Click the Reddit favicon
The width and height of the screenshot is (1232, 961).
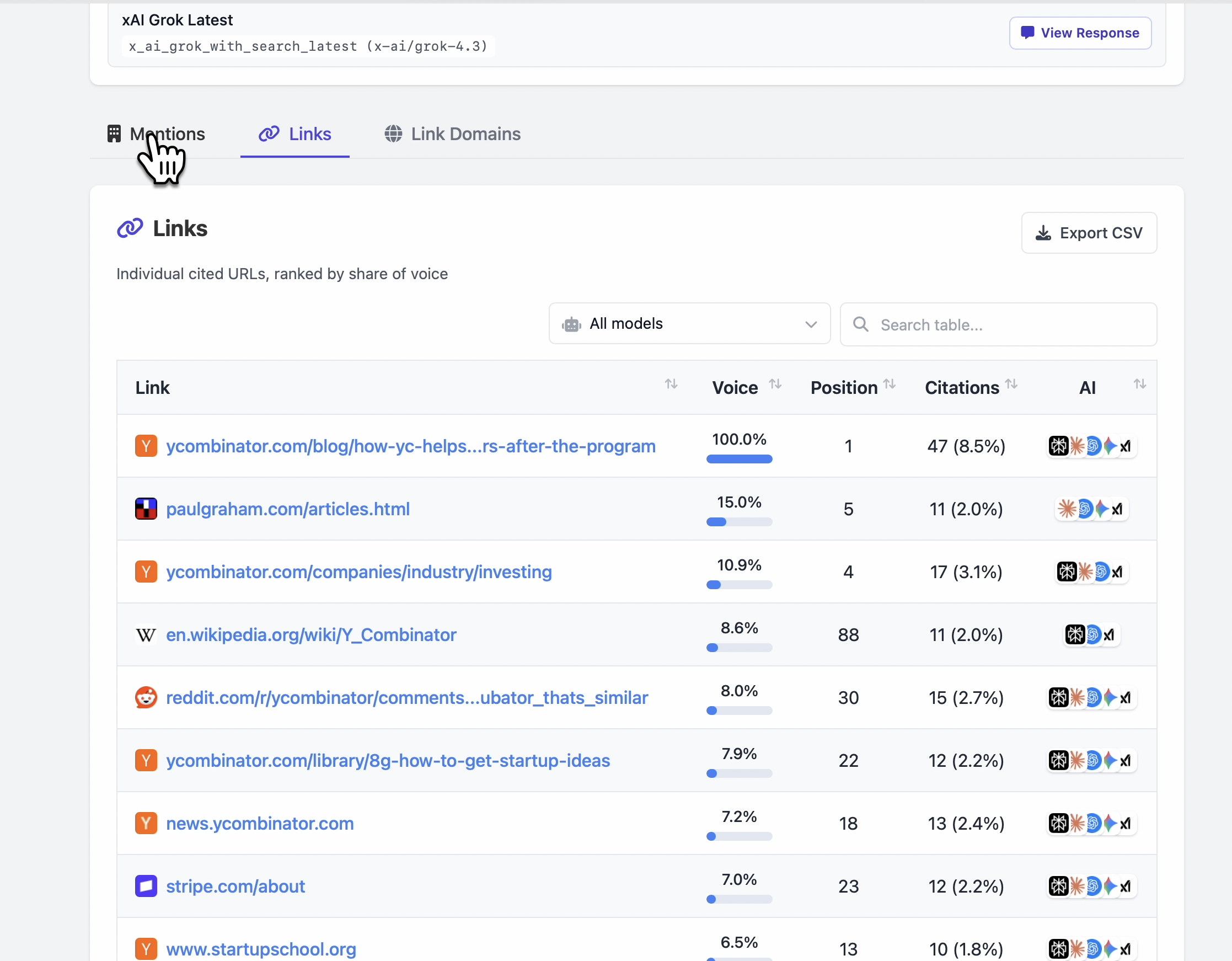coord(146,697)
